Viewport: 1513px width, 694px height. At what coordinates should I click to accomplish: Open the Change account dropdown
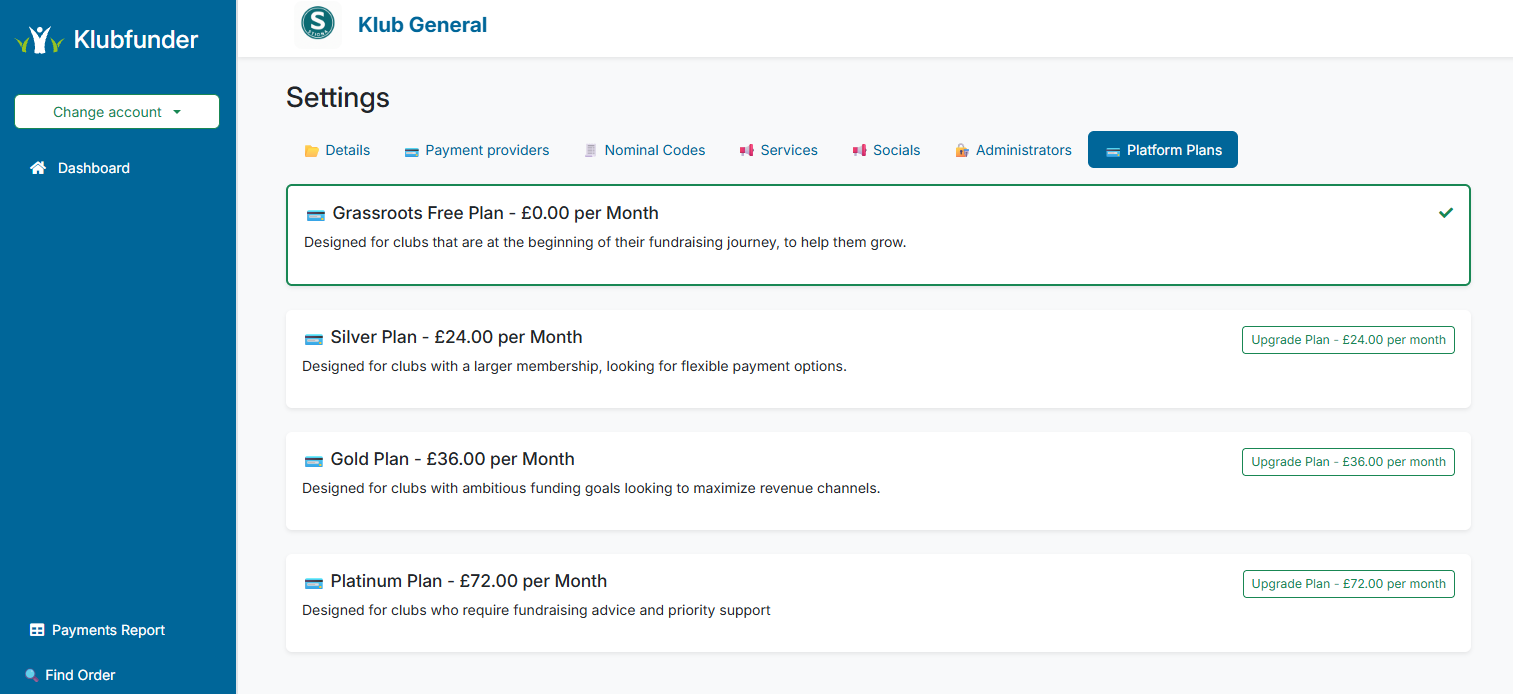coord(117,112)
